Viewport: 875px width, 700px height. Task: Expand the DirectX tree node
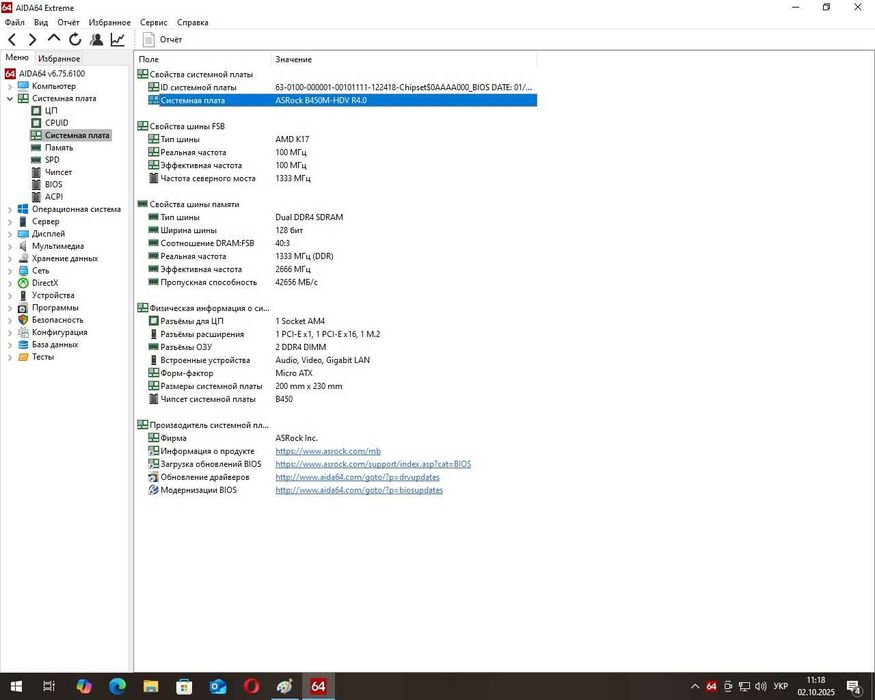coord(10,283)
